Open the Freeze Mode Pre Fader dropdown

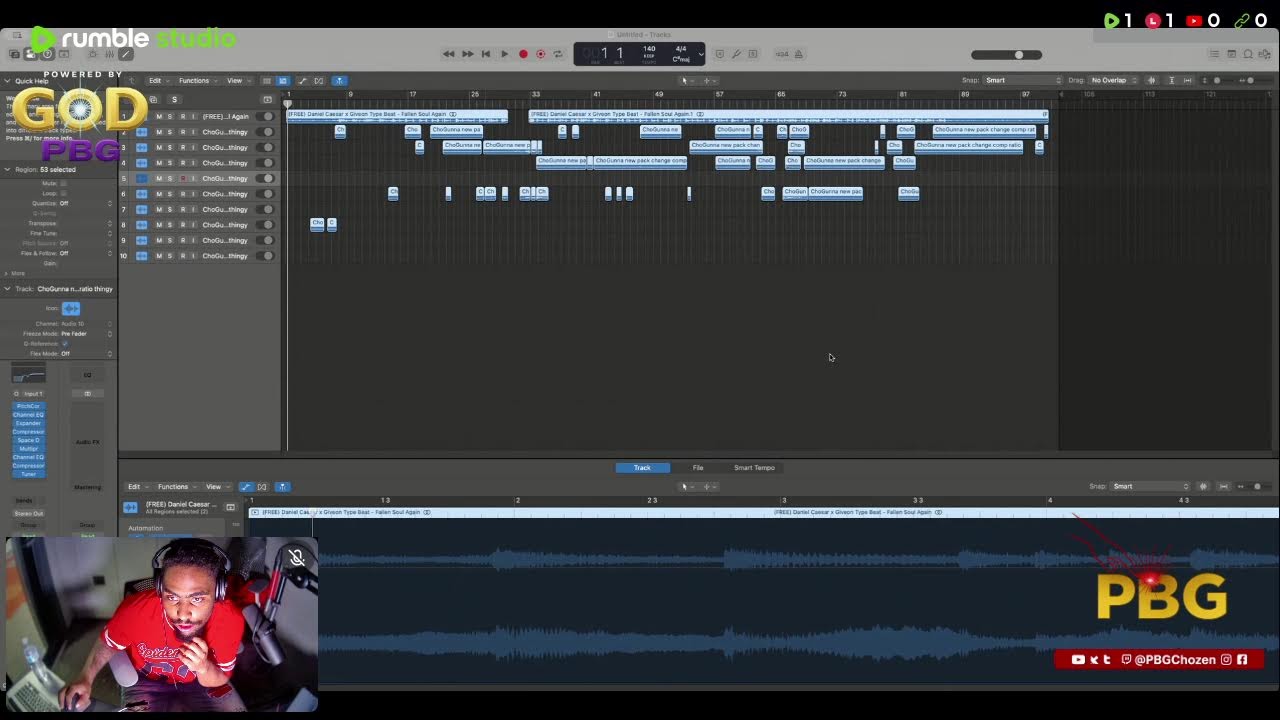click(86, 334)
